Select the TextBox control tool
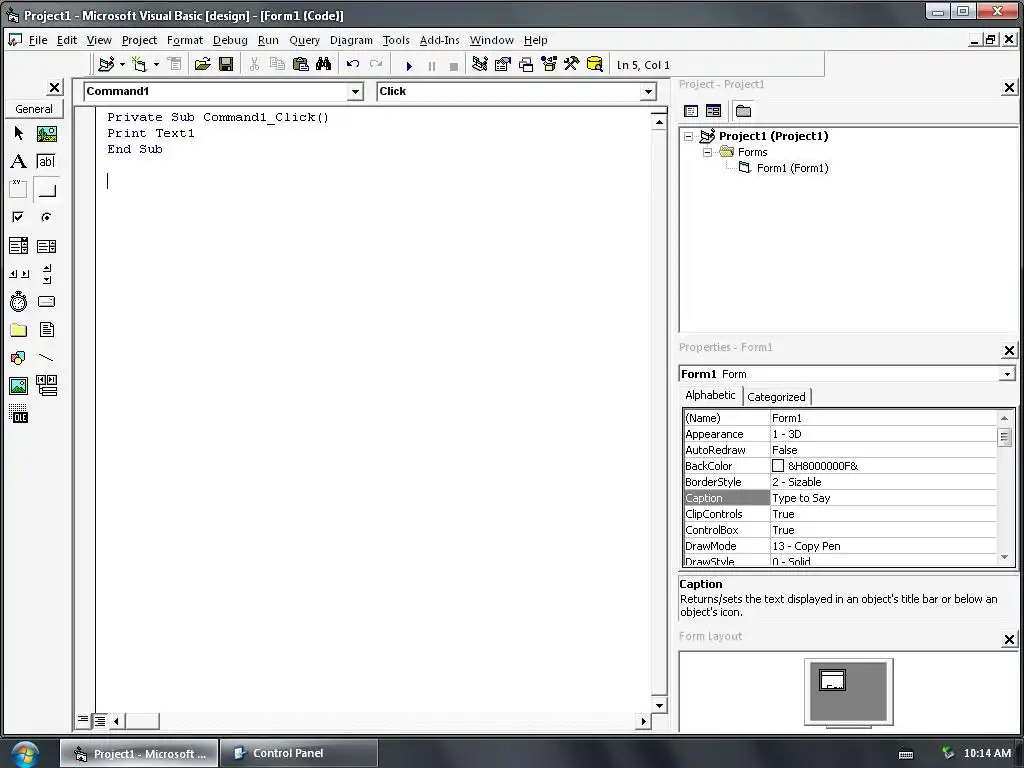This screenshot has width=1024, height=768. pos(46,161)
